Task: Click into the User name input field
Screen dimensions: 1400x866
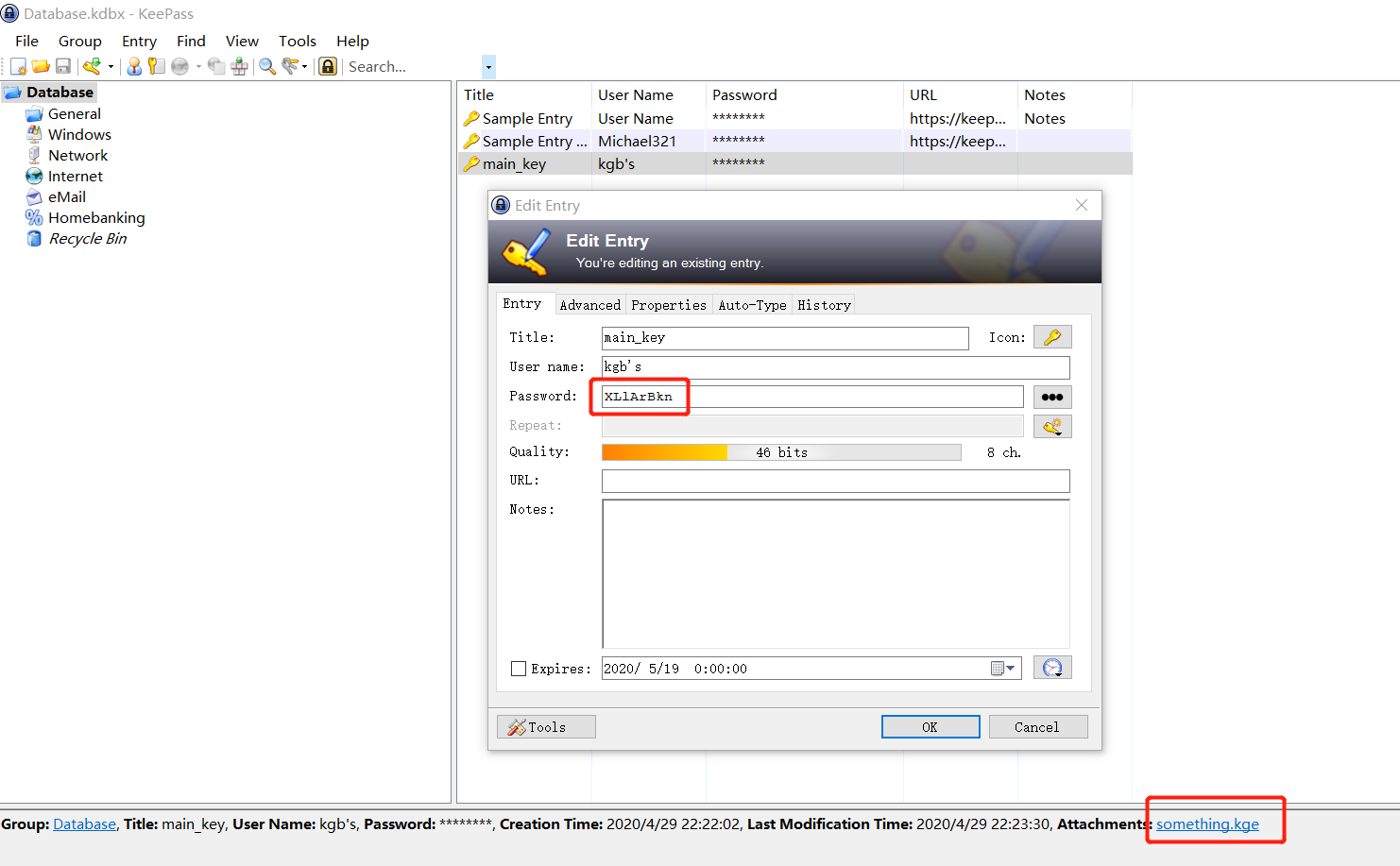Action: [836, 367]
